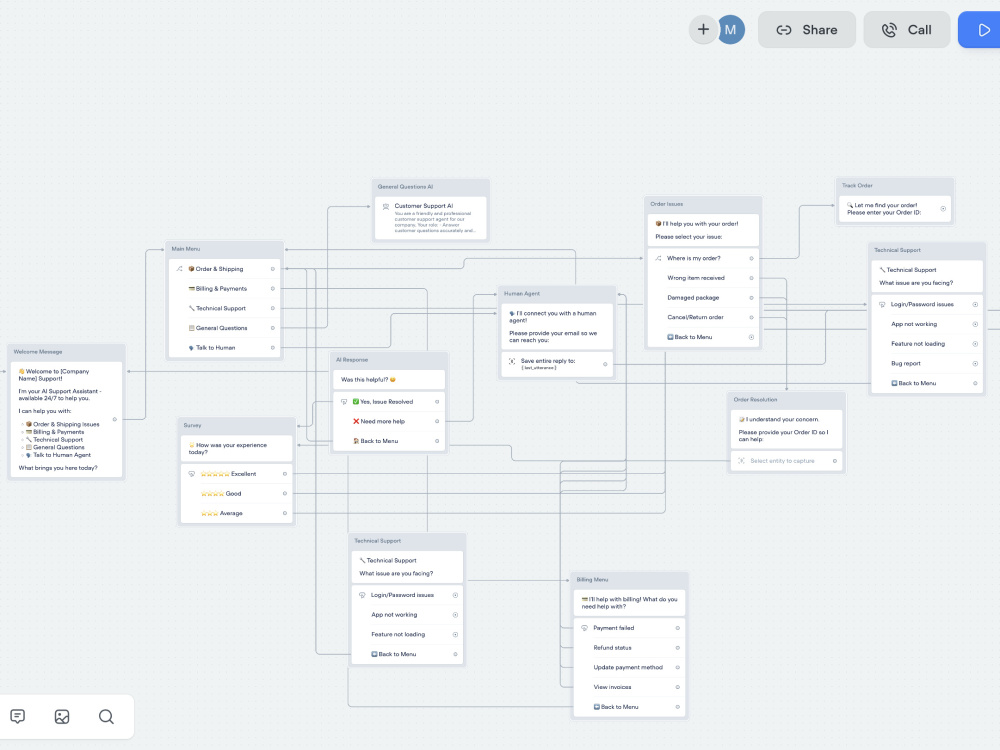Click the Welcome Message block title
Viewport: 1000px width, 750px height.
coord(38,351)
